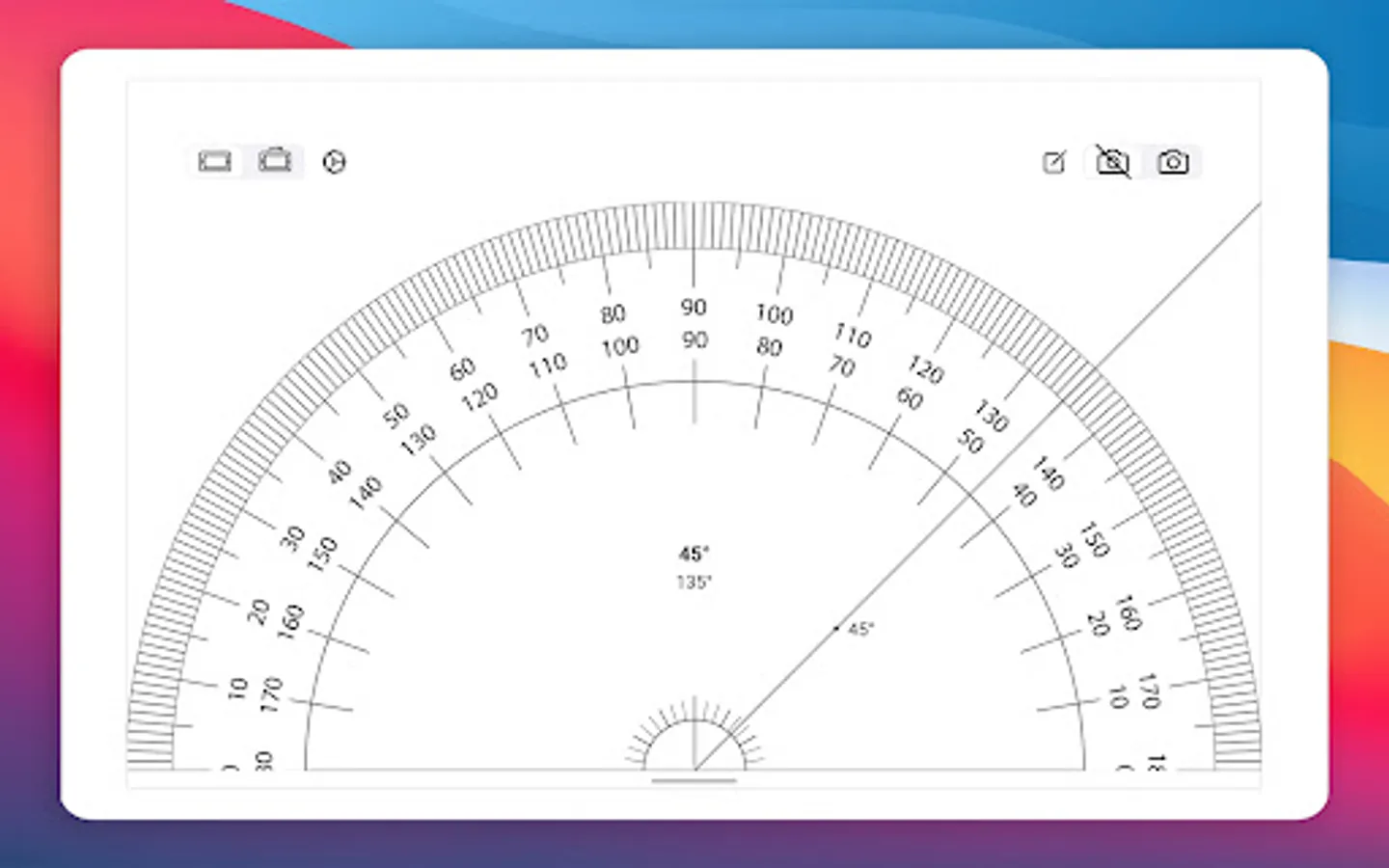The height and width of the screenshot is (868, 1389).
Task: Click the bottom center drag handle bar
Action: coord(694,780)
